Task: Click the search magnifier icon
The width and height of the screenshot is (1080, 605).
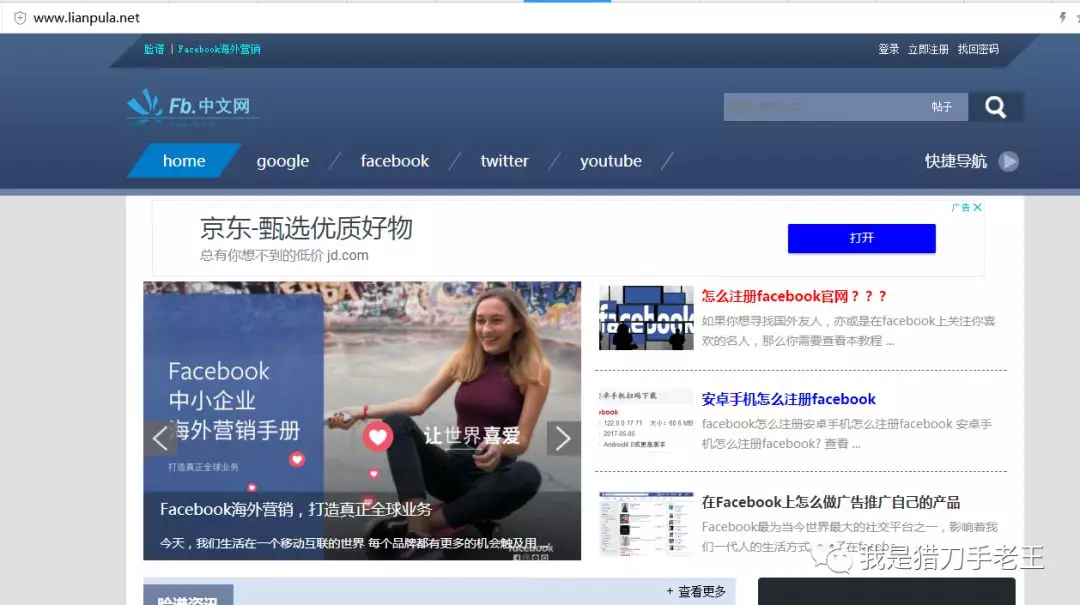Action: coord(995,107)
